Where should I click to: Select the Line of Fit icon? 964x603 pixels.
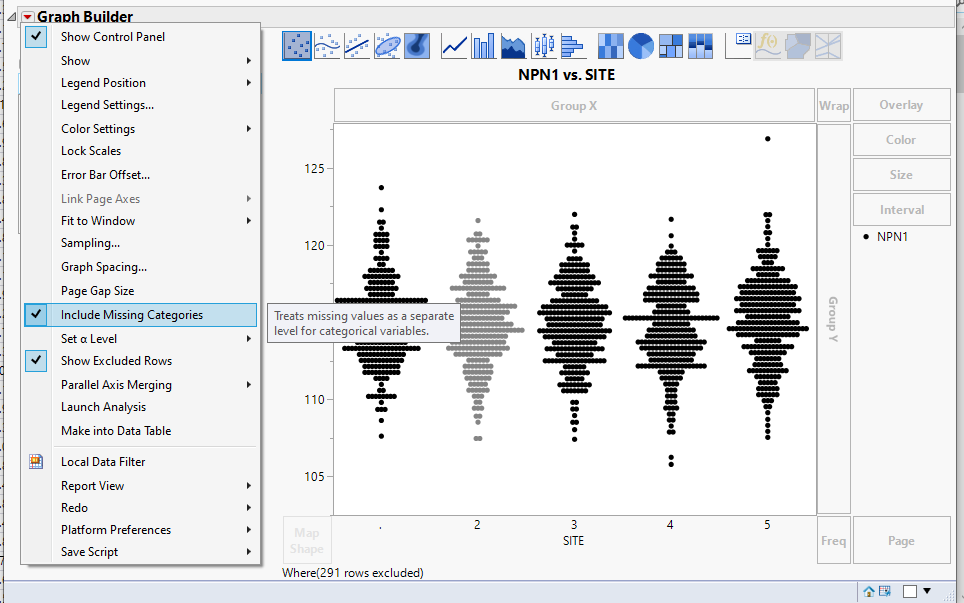pyautogui.click(x=357, y=46)
